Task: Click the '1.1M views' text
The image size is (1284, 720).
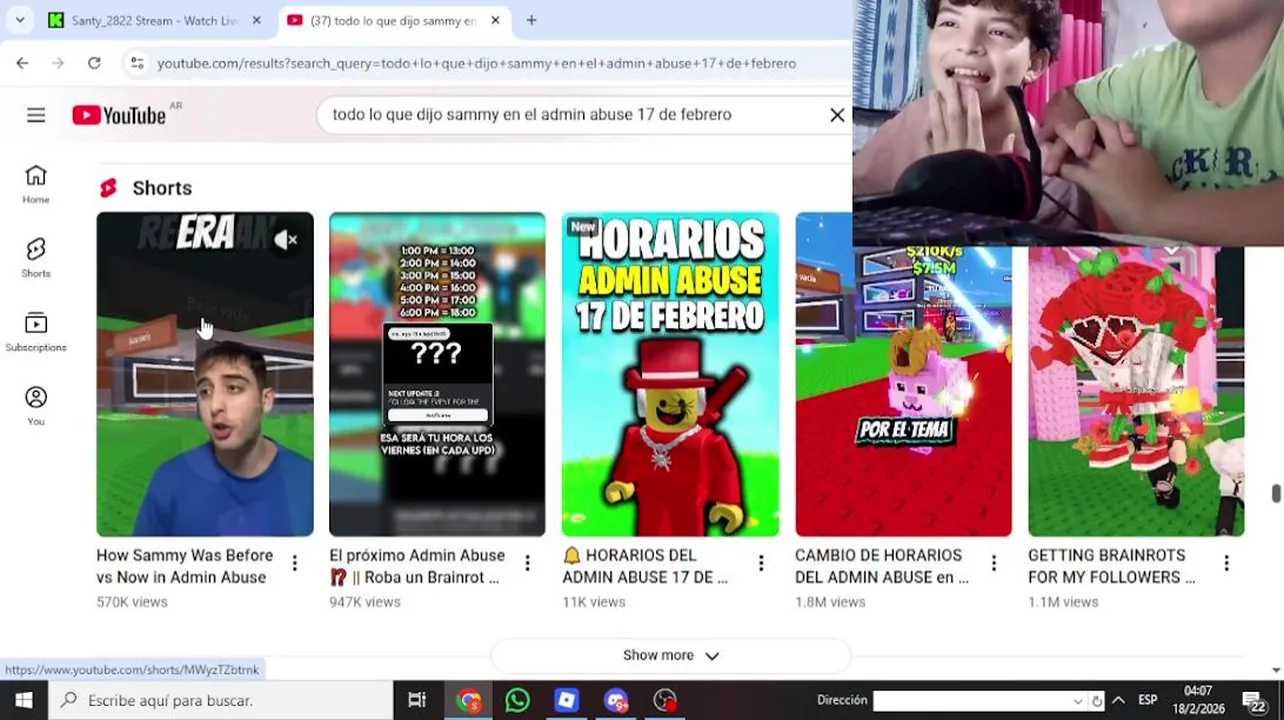Action: (x=1063, y=602)
